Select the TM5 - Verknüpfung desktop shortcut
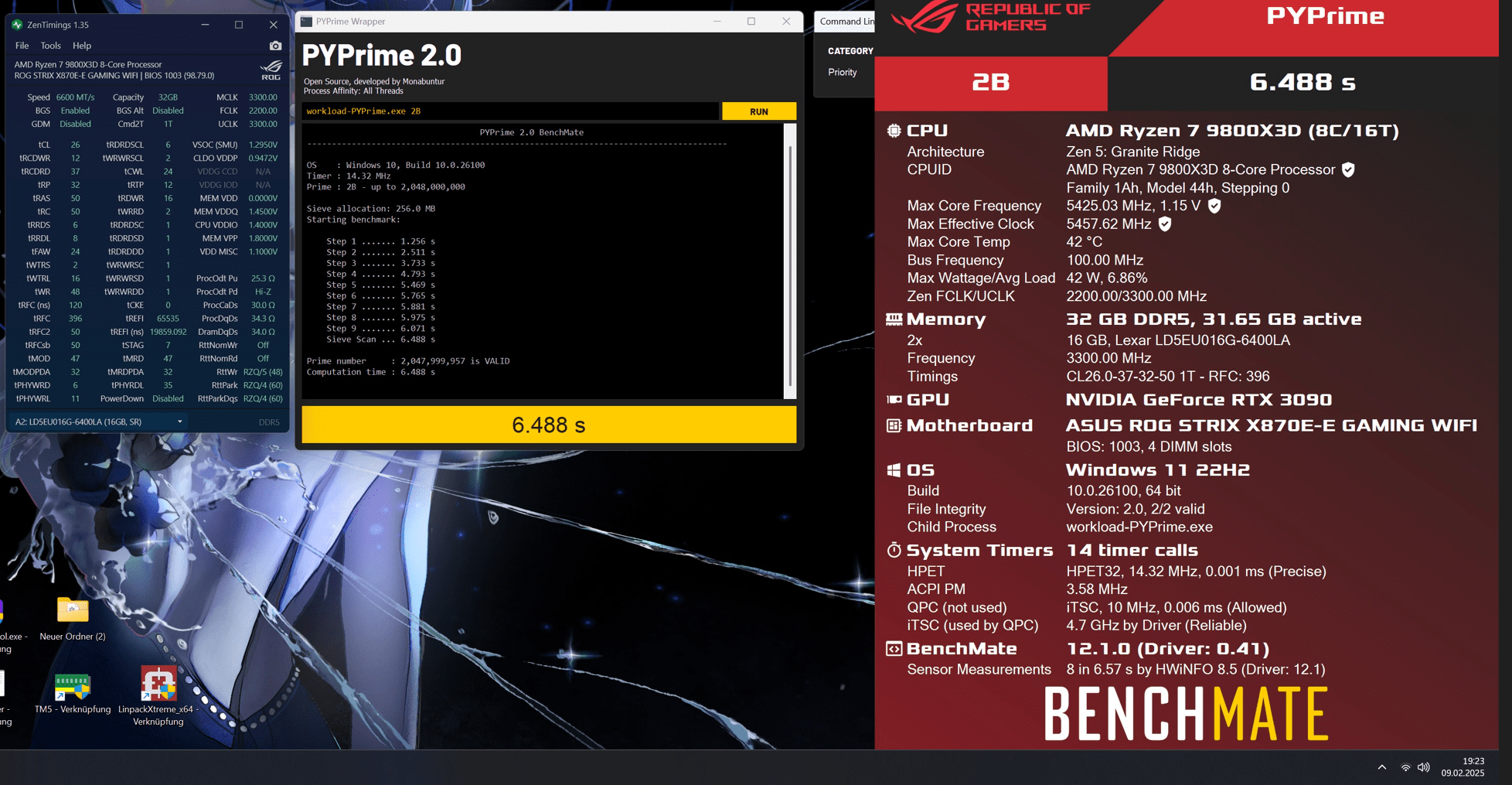1512x785 pixels. pyautogui.click(x=73, y=693)
